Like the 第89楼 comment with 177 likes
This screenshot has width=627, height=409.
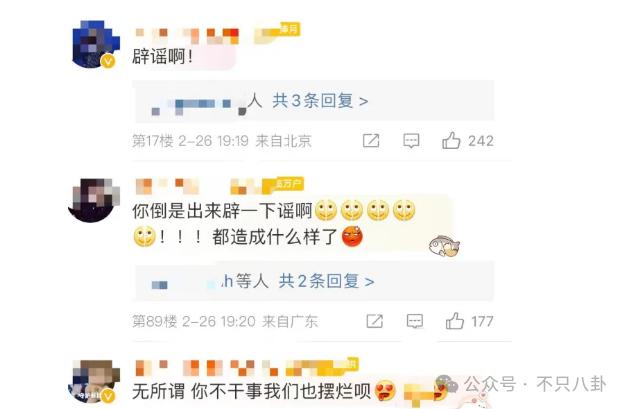pos(455,321)
